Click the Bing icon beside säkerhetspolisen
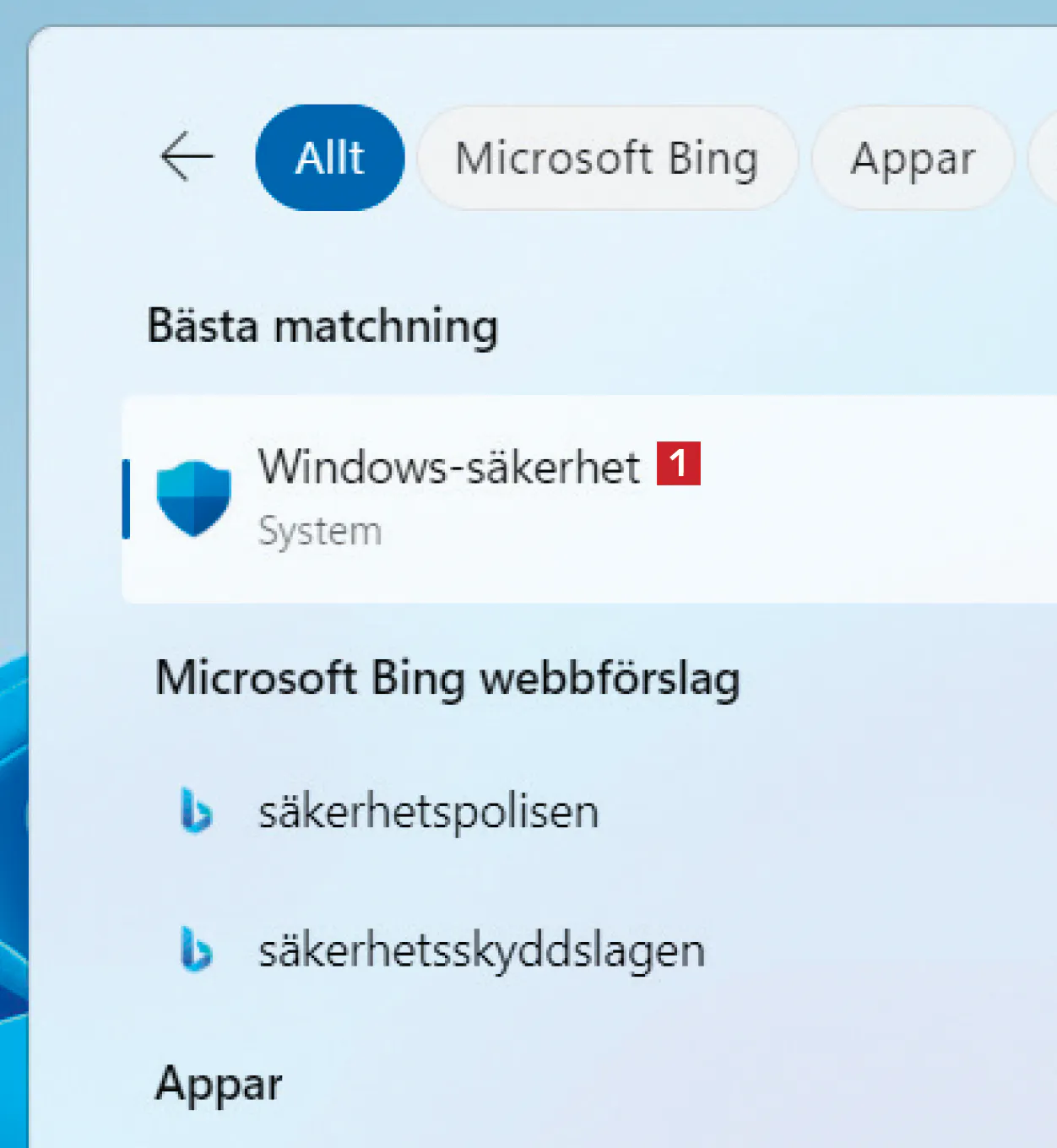The width and height of the screenshot is (1057, 1148). [196, 811]
